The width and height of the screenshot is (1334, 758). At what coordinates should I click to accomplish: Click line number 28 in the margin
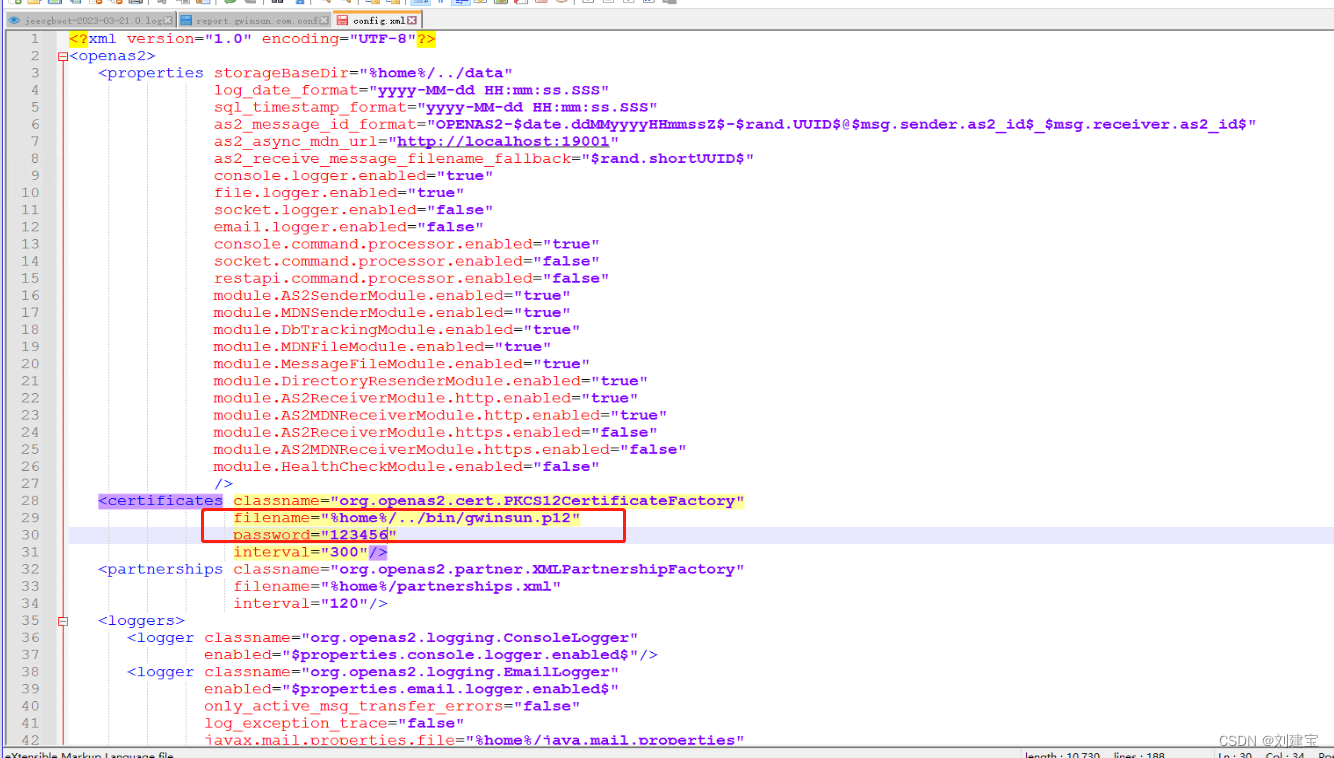pos(30,500)
